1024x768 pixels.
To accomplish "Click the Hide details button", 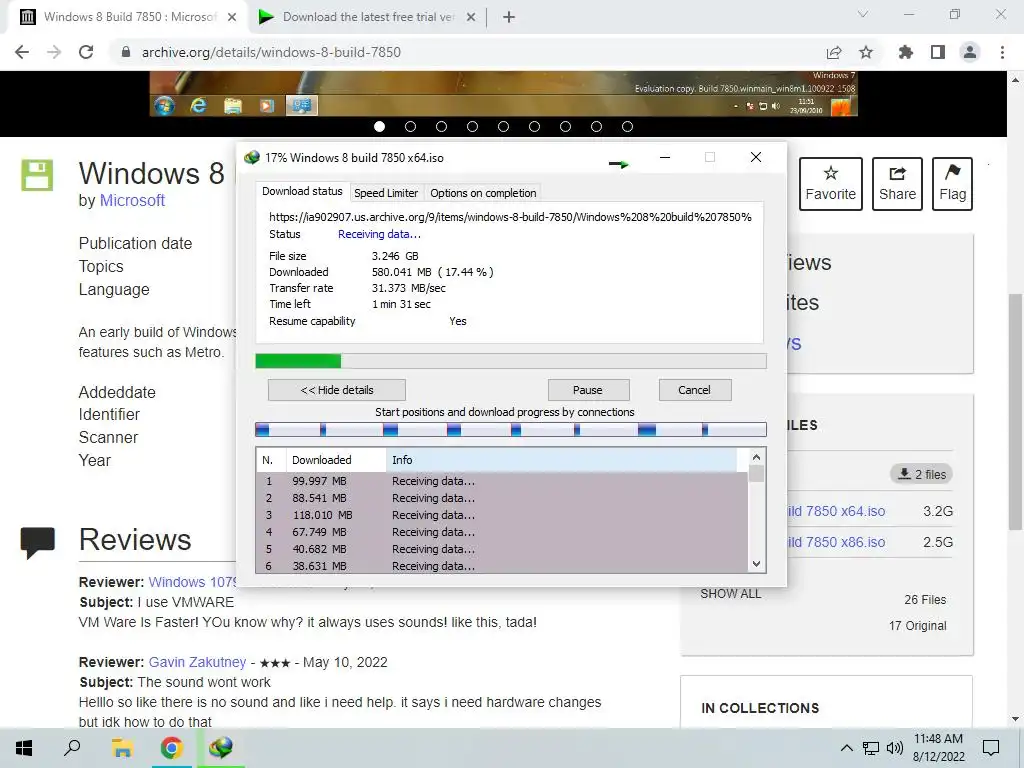I will point(337,390).
